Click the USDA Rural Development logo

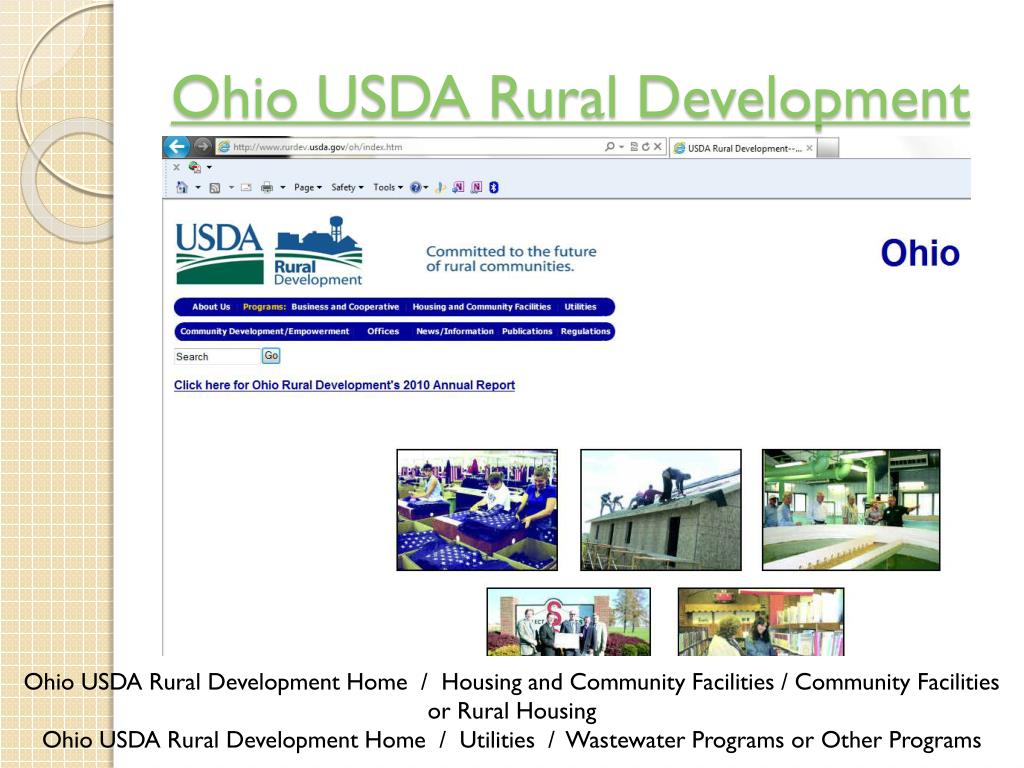coord(269,251)
